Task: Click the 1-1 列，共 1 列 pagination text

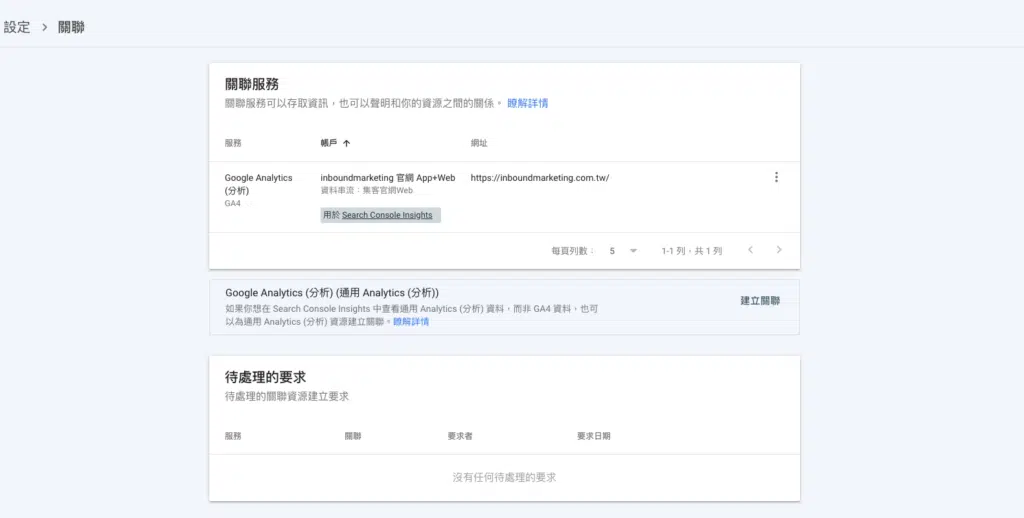Action: [x=692, y=251]
